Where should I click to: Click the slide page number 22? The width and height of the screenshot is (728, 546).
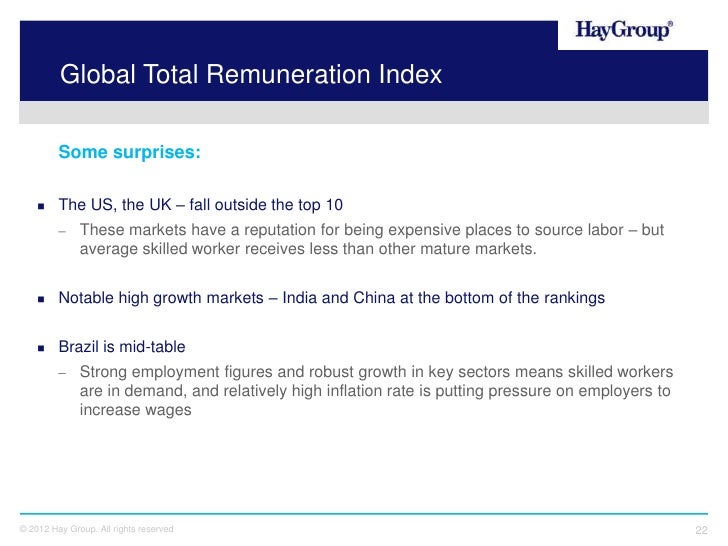pos(701,530)
